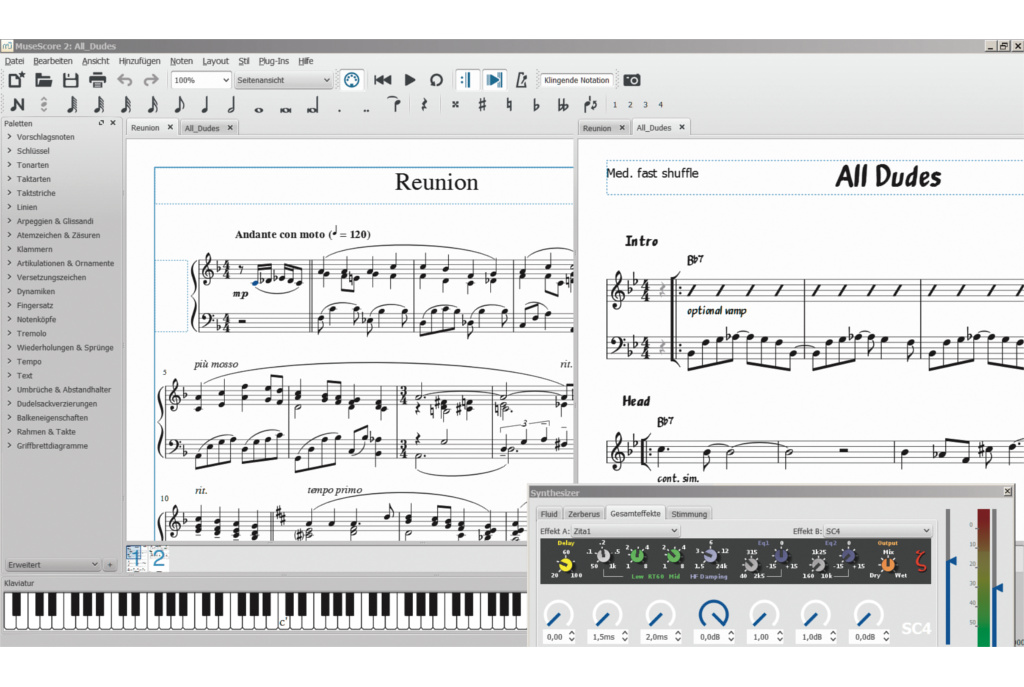Toggle loop playback icon
The image size is (1024, 687).
tap(436, 80)
